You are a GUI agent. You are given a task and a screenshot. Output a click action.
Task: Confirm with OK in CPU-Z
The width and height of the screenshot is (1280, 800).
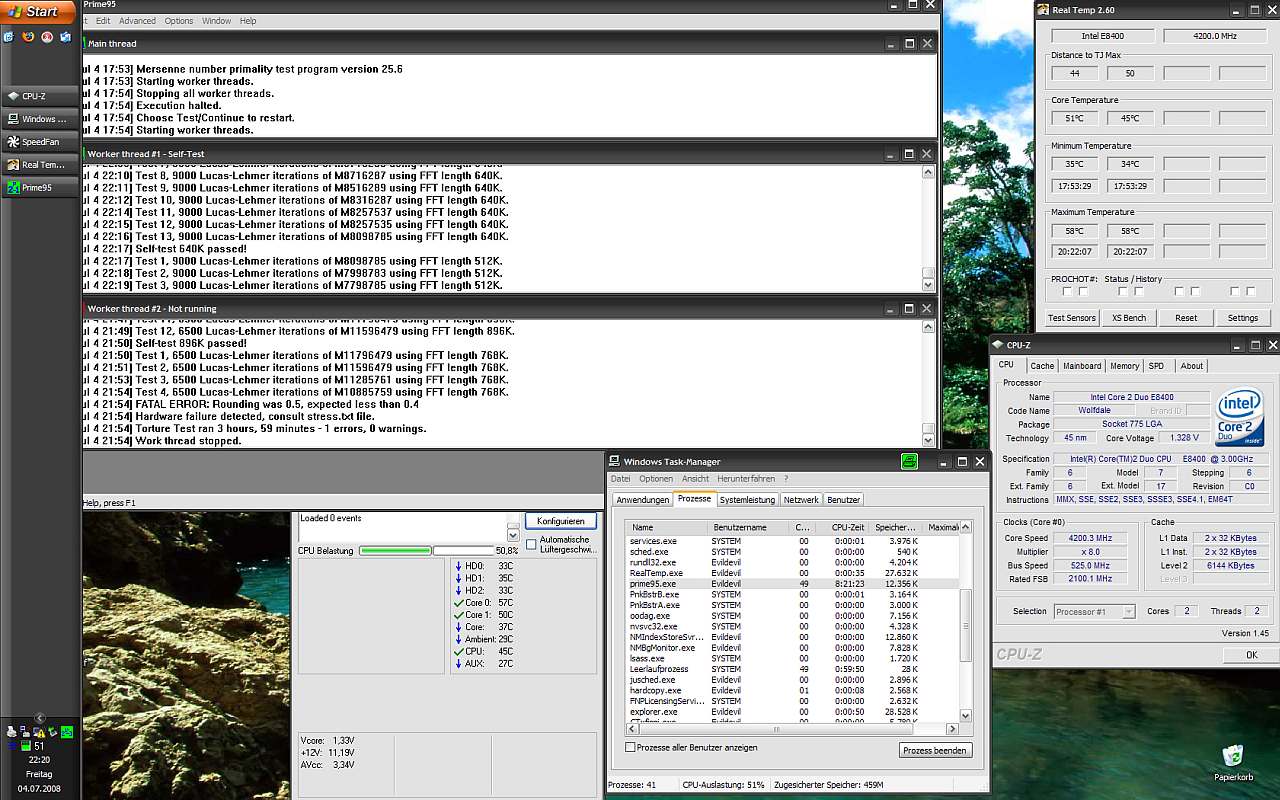1251,655
